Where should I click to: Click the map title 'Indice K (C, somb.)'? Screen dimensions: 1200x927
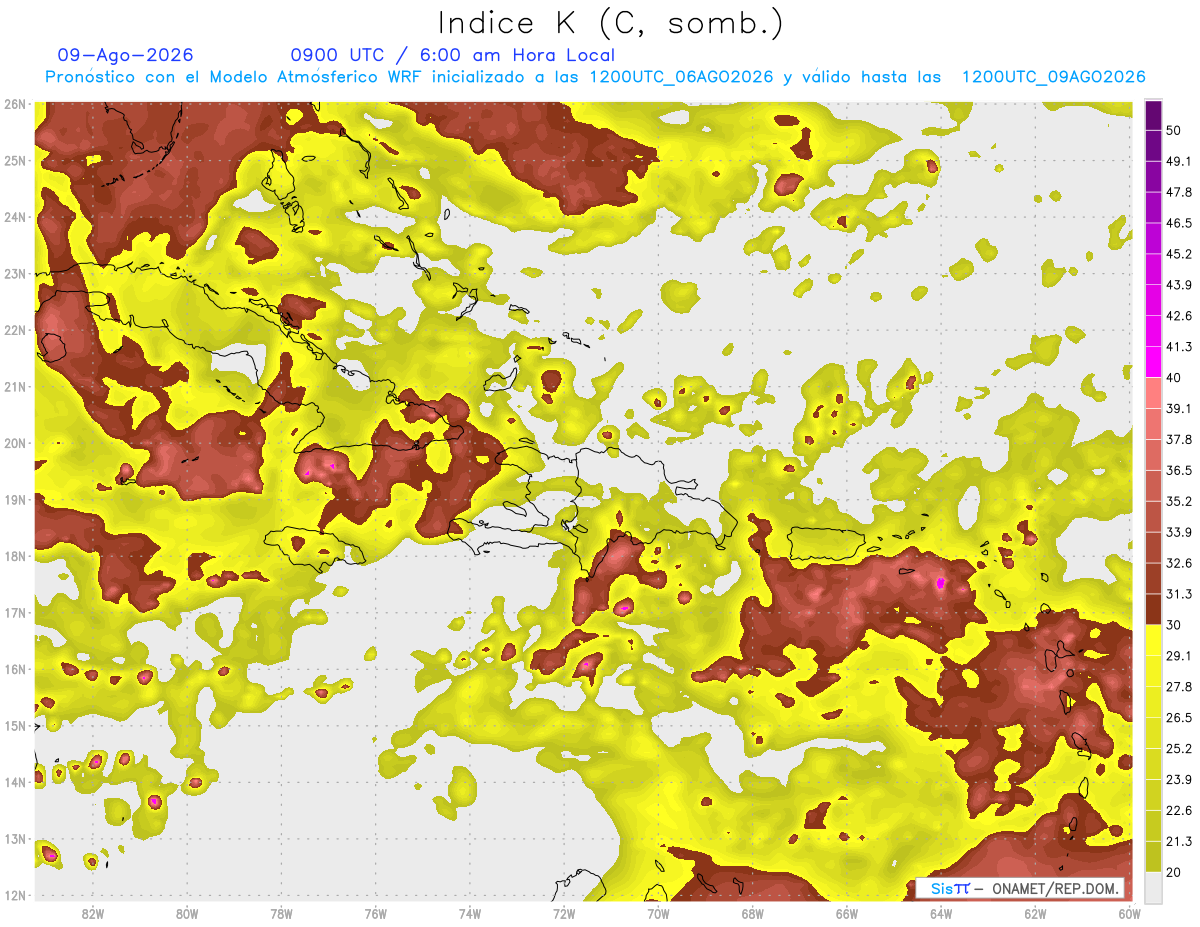(611, 23)
